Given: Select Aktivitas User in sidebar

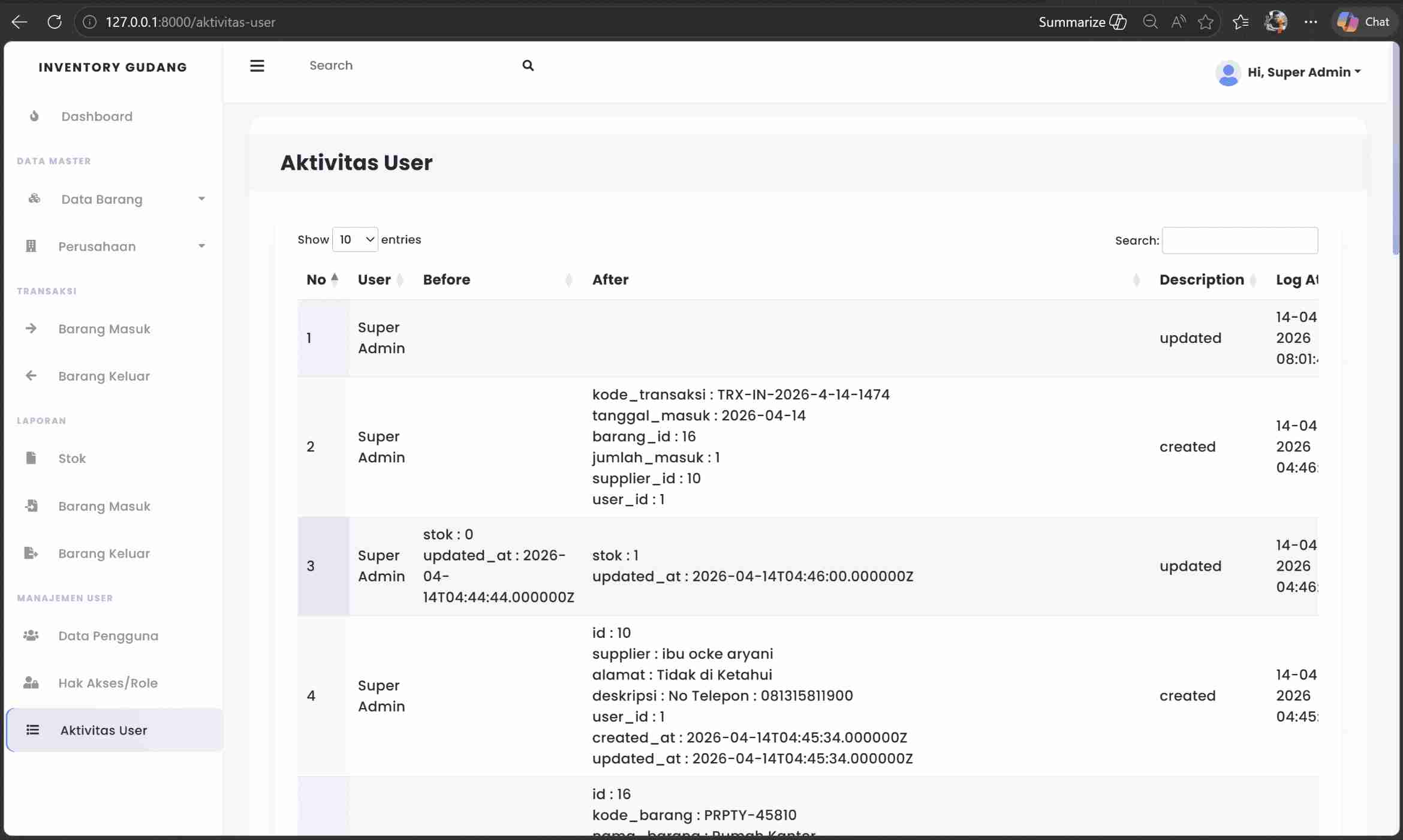Looking at the screenshot, I should point(115,730).
